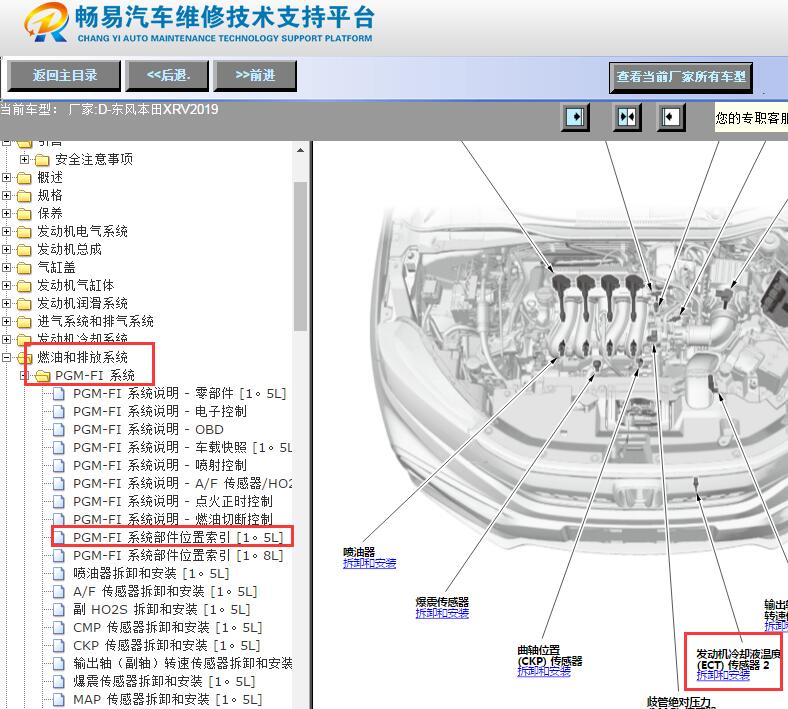788x709 pixels.
Task: Open PGM-FI 系统说明 - 零部件 [1。5L]
Action: point(179,393)
